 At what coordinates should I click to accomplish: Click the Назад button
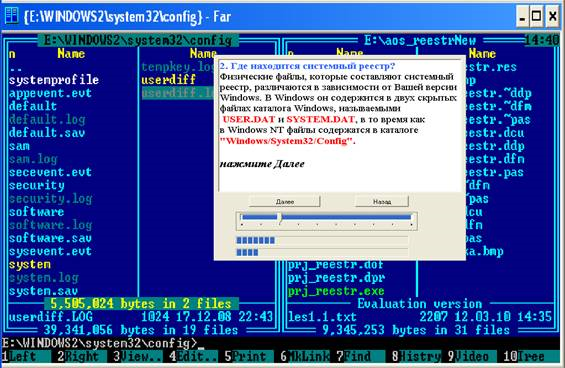382,201
